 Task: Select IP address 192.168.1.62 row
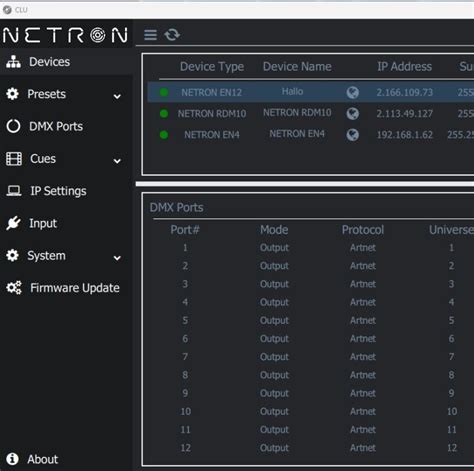[311, 135]
